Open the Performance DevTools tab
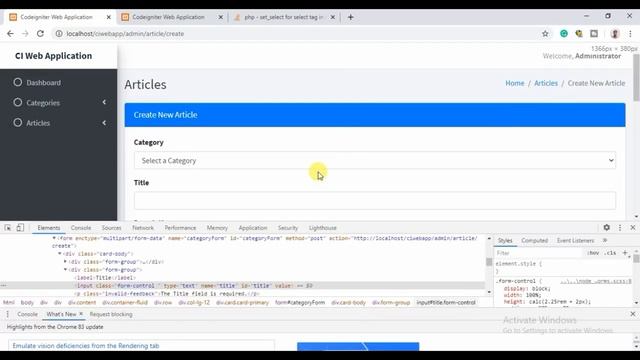640x360 pixels. [180, 228]
